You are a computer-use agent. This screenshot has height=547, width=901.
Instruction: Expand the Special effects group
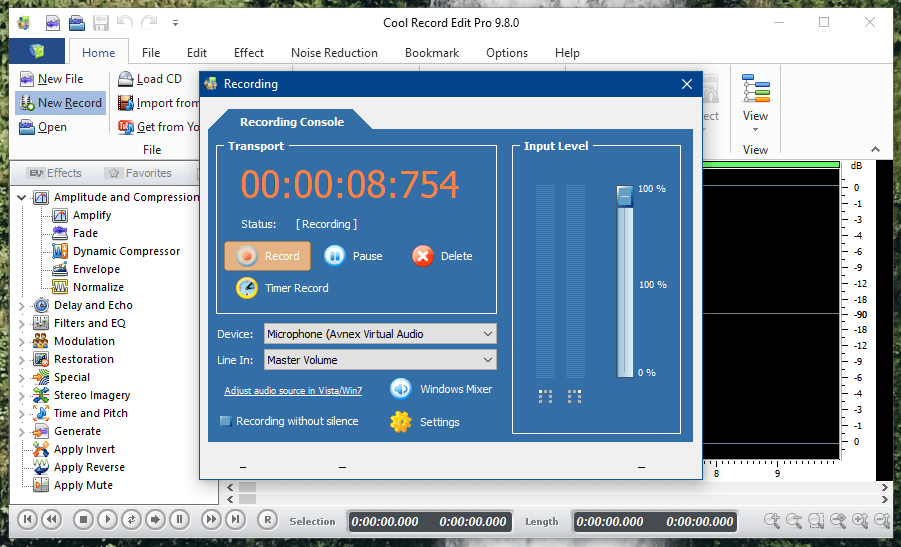click(x=22, y=377)
